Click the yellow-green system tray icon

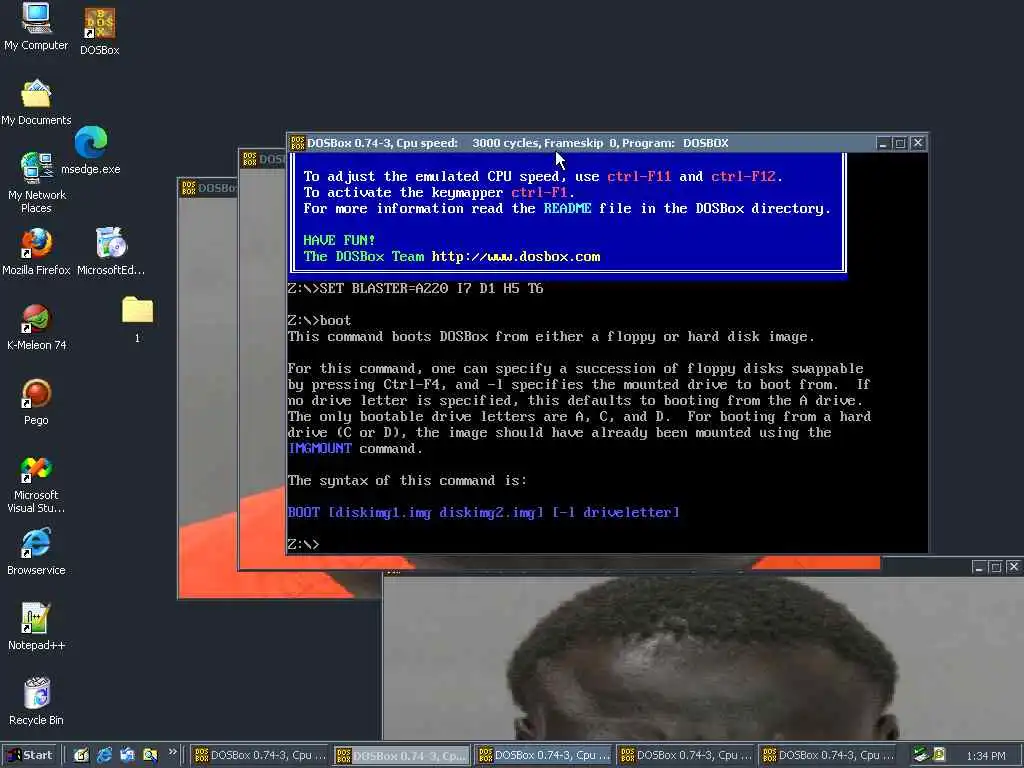(939, 754)
